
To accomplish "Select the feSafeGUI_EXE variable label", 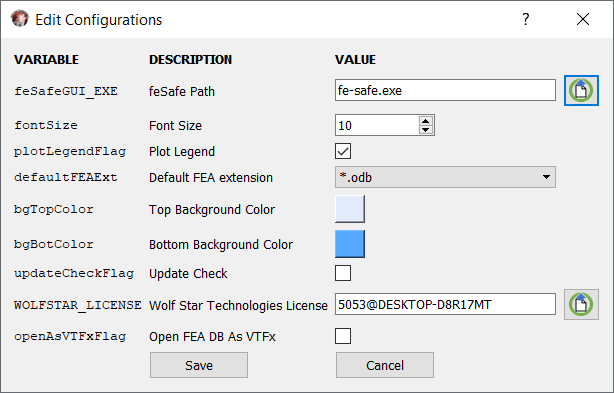I will pyautogui.click(x=66, y=91).
